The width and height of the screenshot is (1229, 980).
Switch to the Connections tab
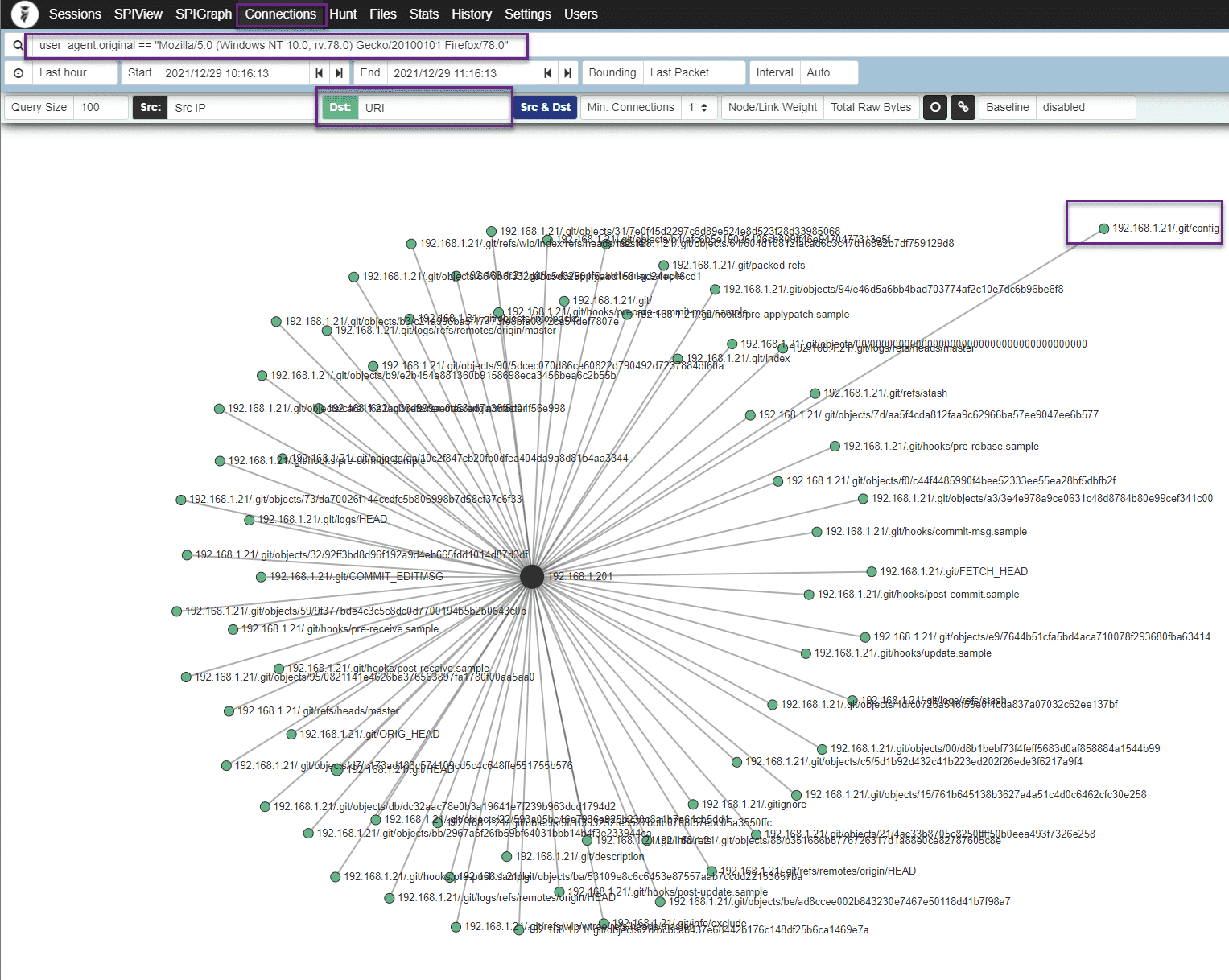(281, 14)
